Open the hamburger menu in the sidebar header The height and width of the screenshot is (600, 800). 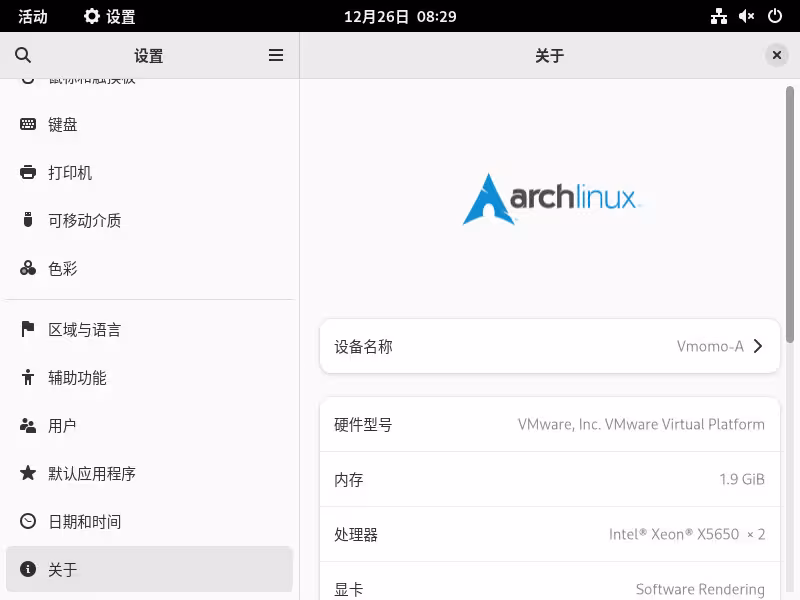pos(276,55)
